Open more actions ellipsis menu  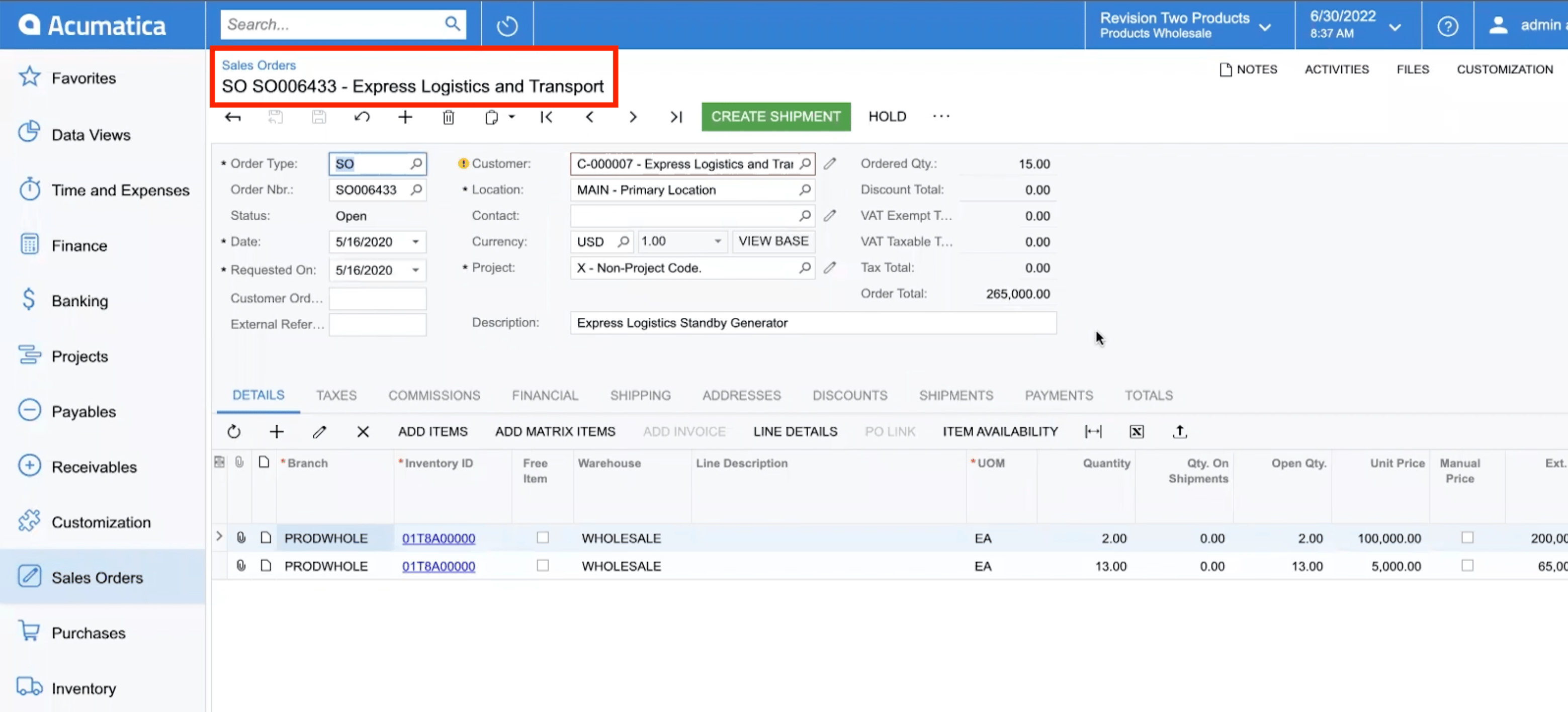click(940, 116)
